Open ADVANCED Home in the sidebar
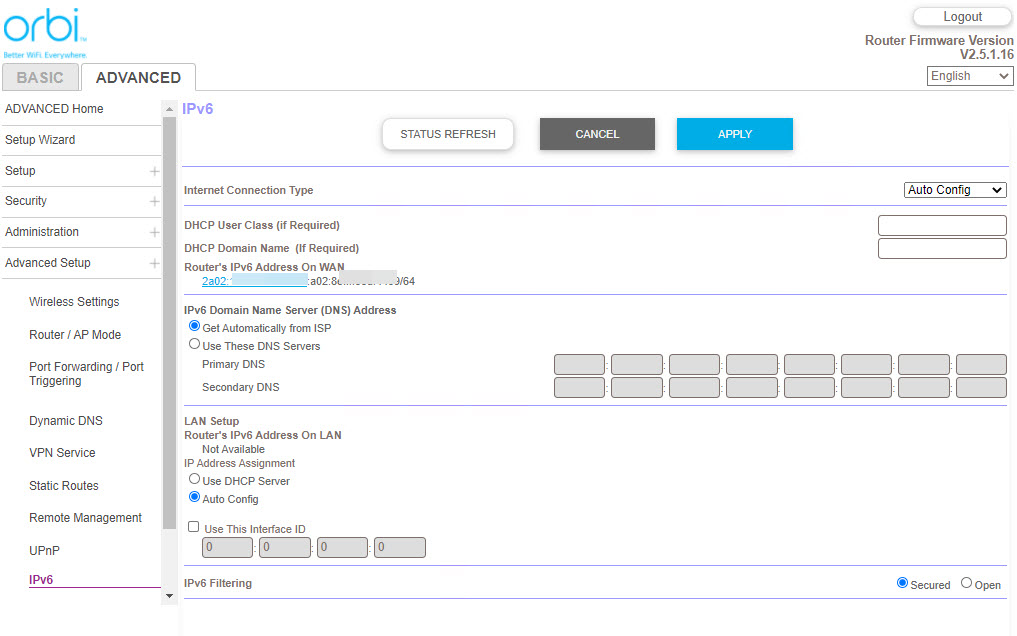This screenshot has width=1017, height=636. (x=54, y=109)
